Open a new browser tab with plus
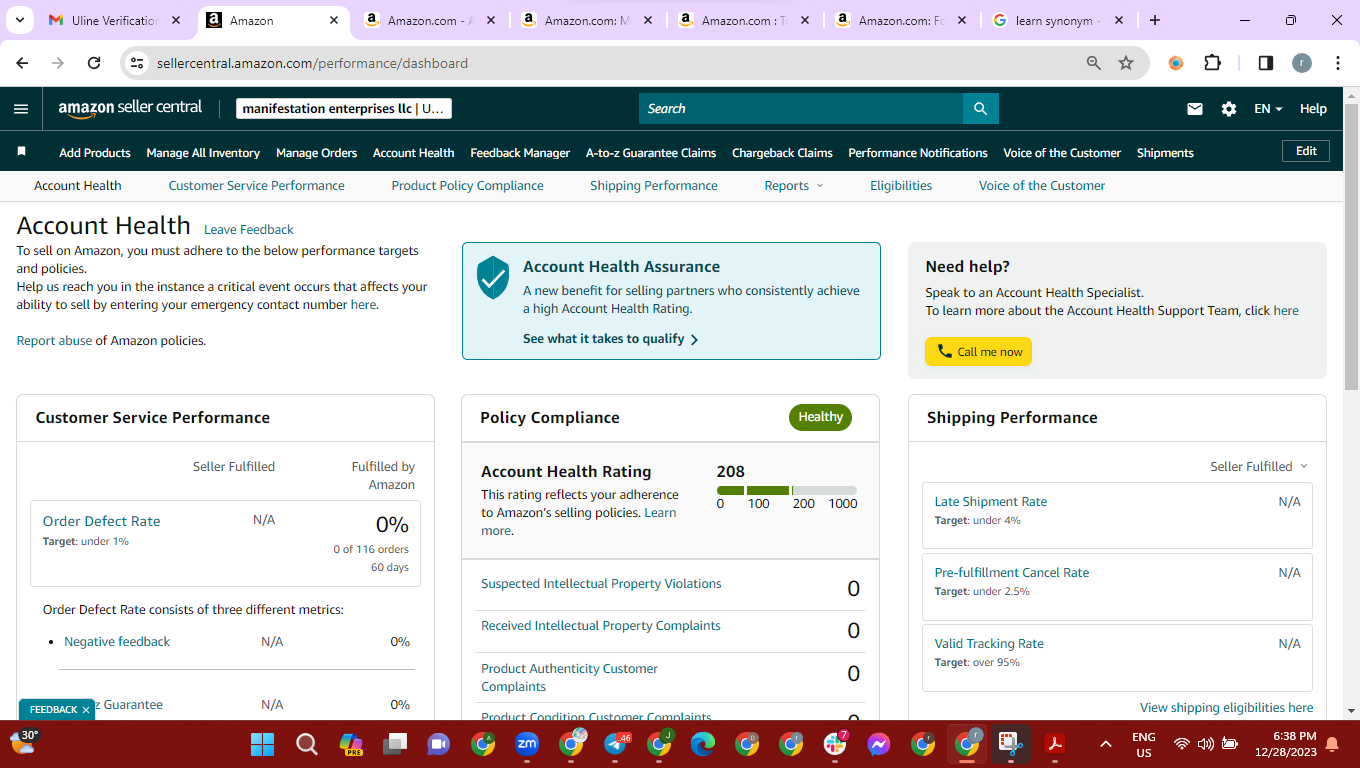 pos(1155,20)
